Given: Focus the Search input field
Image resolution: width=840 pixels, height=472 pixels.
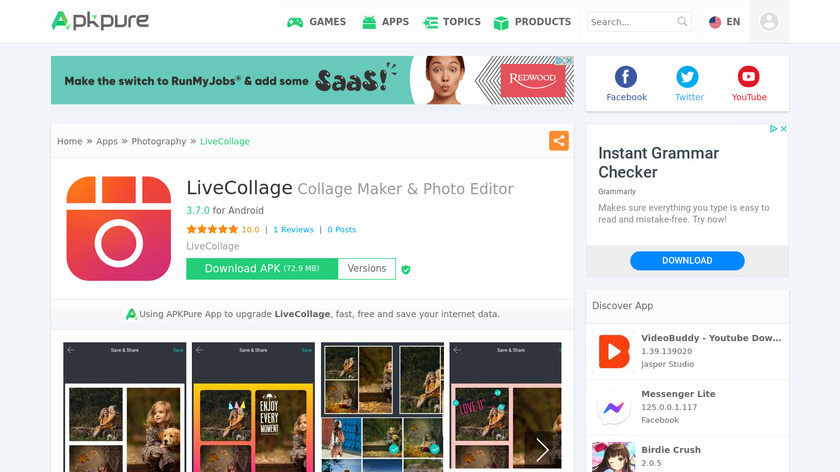Looking at the screenshot, I should click(x=632, y=22).
